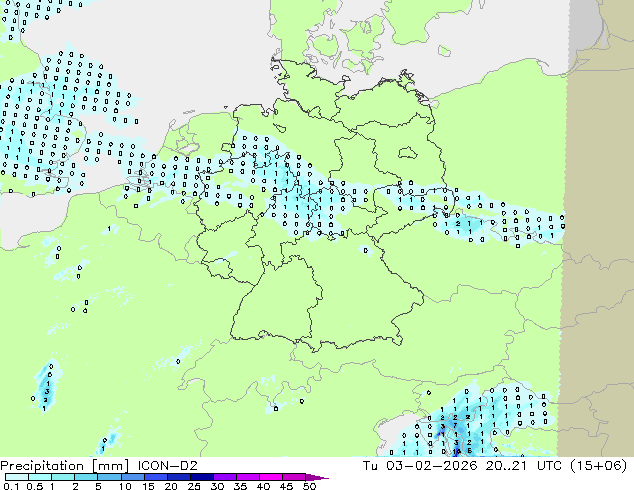This screenshot has height=490, width=634.
Task: Click the 40–45 mm magenta legend swatch
Action: (270, 477)
